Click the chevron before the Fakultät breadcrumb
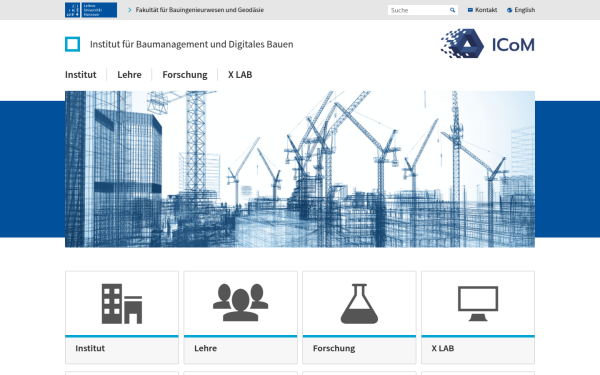600x375 pixels. pos(130,10)
